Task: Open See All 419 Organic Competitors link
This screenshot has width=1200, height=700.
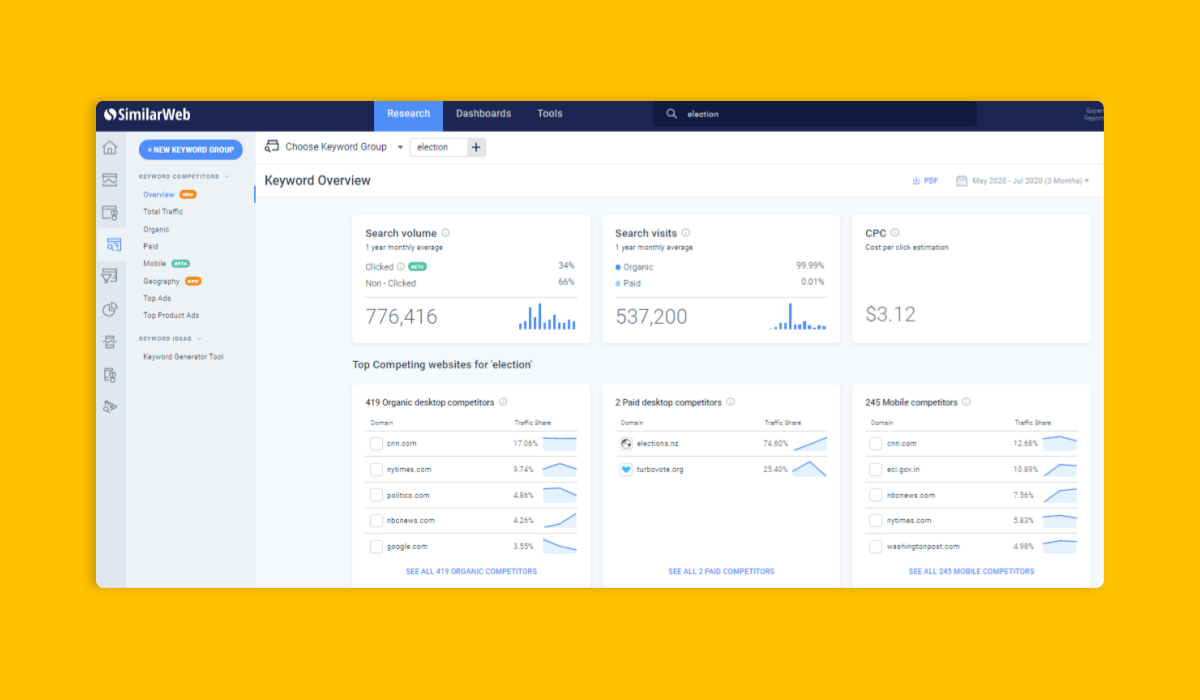Action: 471,572
